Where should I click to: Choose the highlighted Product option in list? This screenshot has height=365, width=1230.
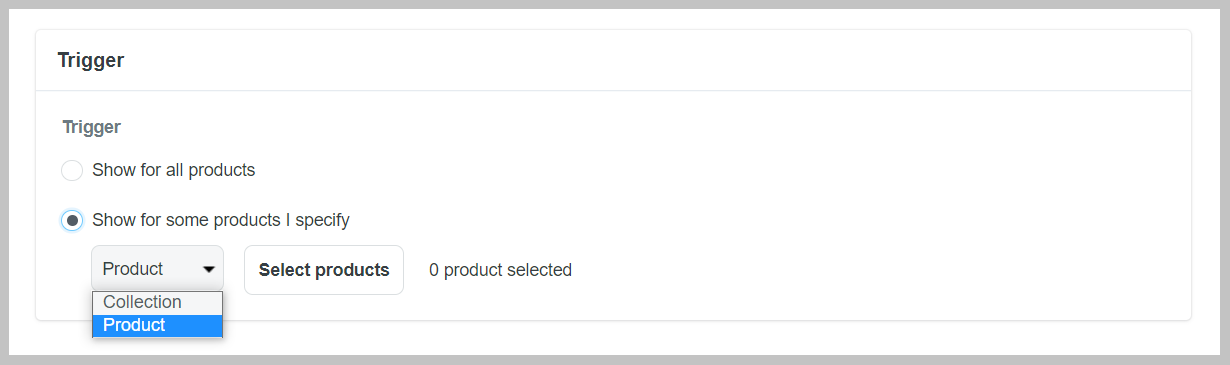pyautogui.click(x=157, y=326)
